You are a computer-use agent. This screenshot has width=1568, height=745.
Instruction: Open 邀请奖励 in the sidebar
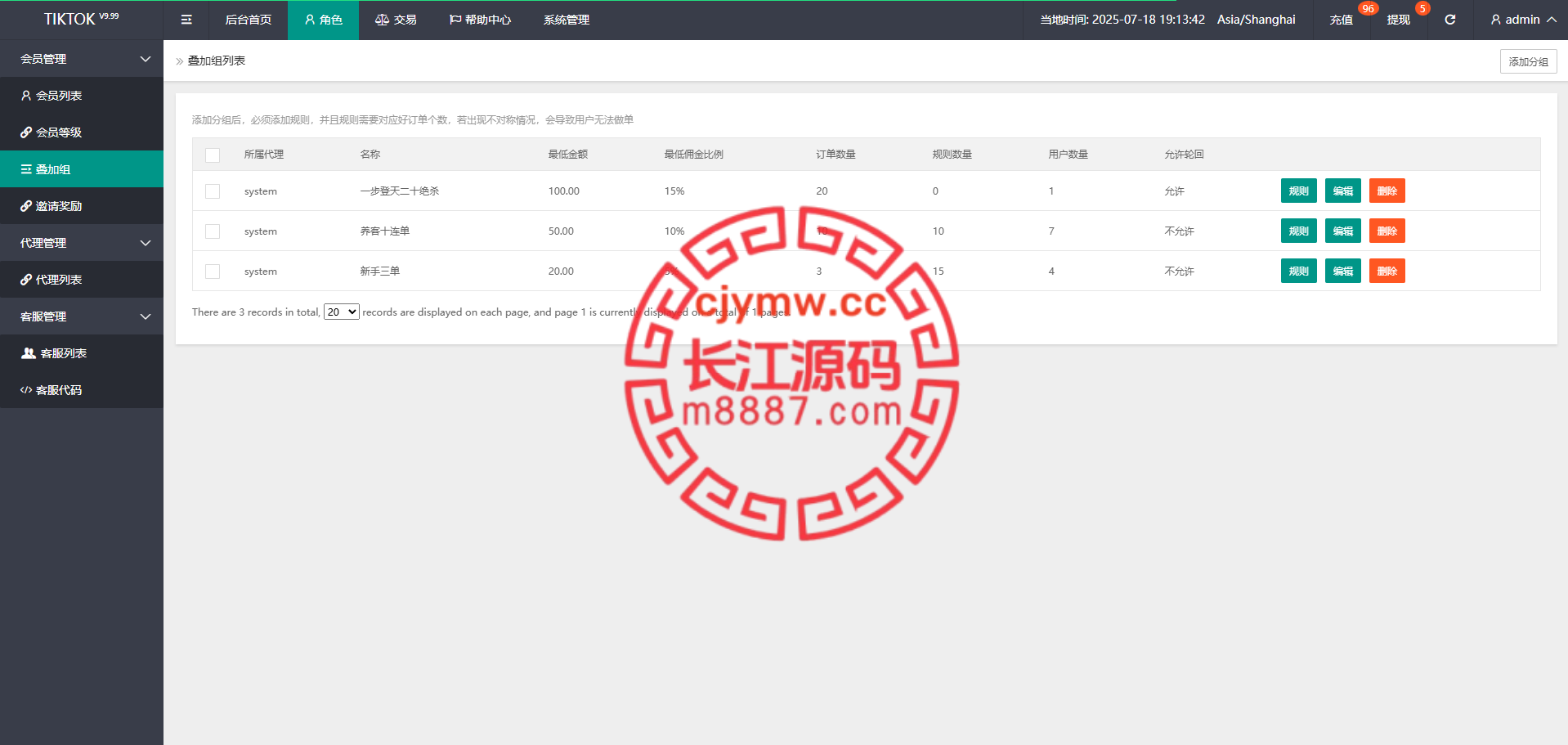tap(82, 206)
